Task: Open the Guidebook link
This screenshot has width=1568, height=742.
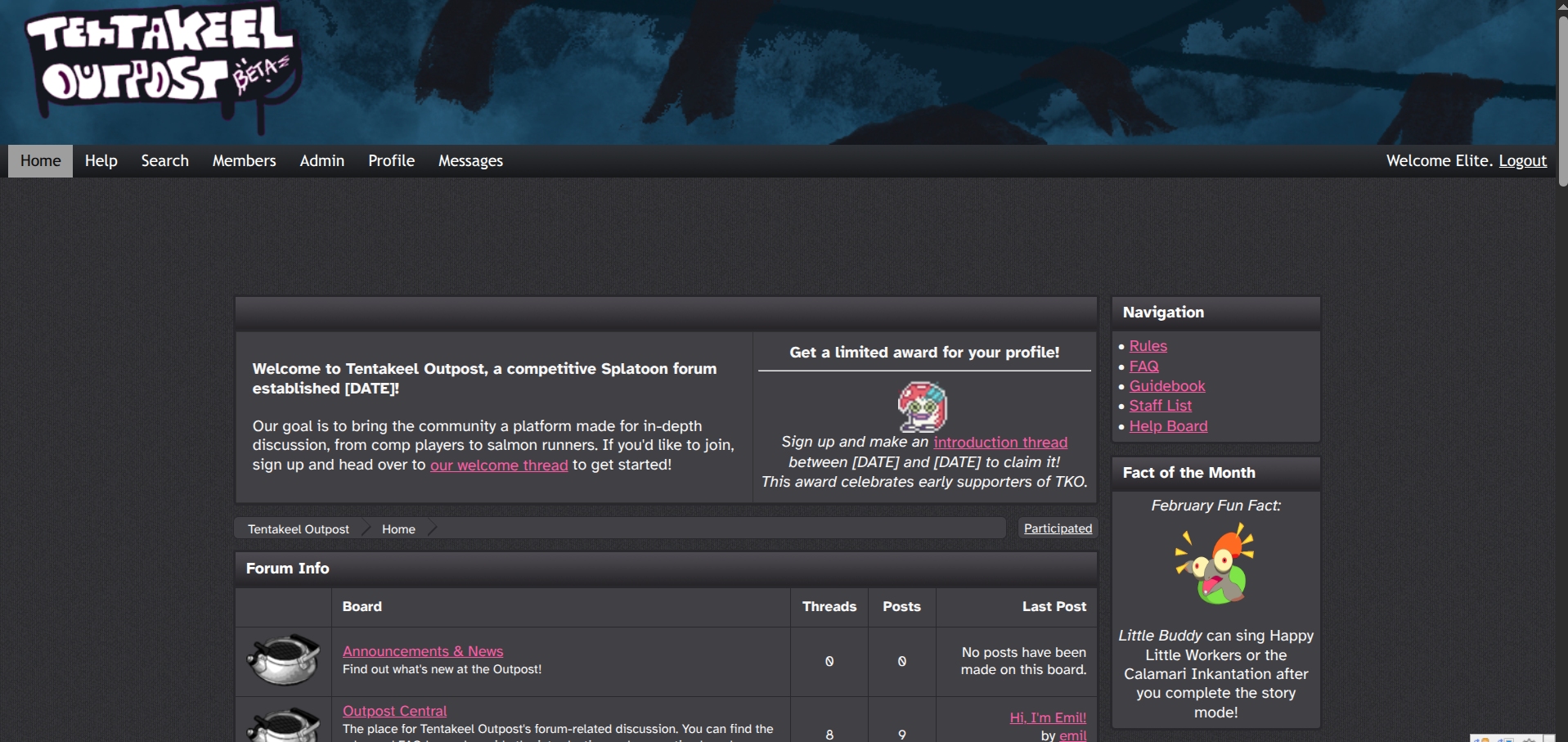Action: tap(1167, 386)
